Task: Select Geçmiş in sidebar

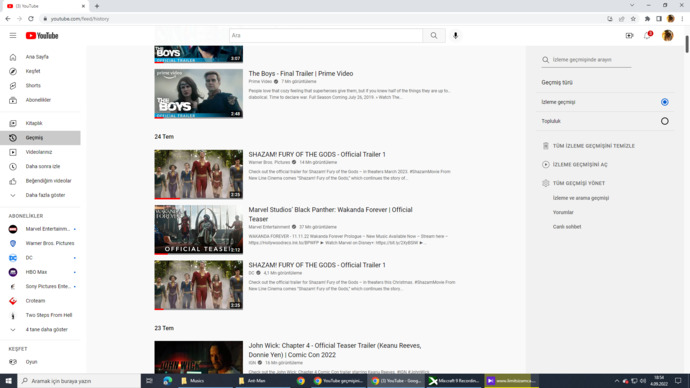Action: coord(40,138)
